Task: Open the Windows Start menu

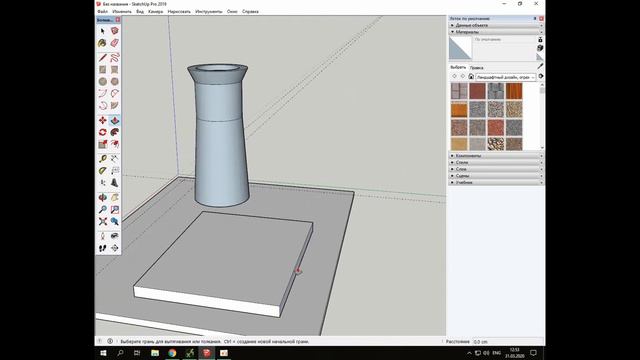Action: pos(103,353)
